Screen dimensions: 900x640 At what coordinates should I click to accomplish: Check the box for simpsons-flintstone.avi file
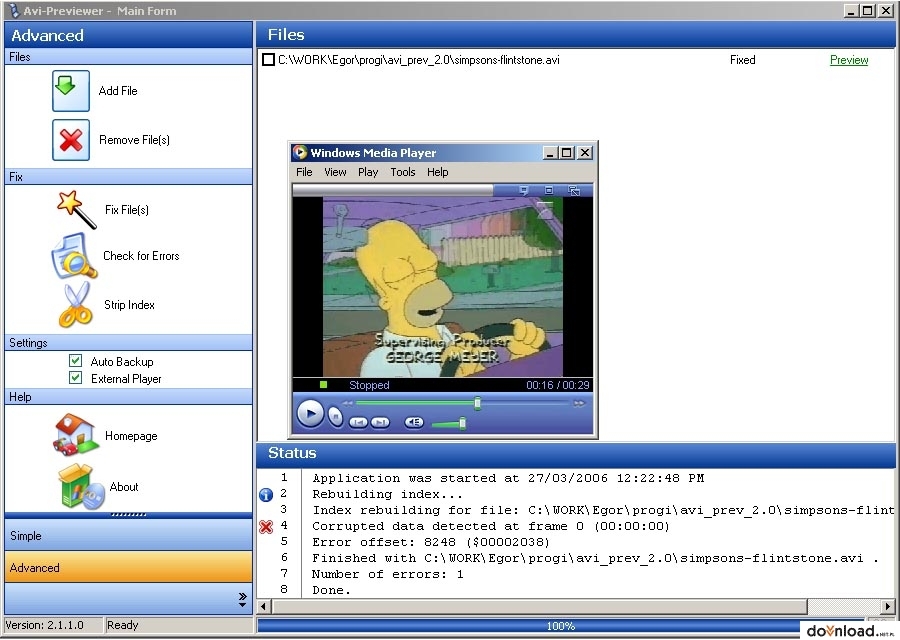268,60
